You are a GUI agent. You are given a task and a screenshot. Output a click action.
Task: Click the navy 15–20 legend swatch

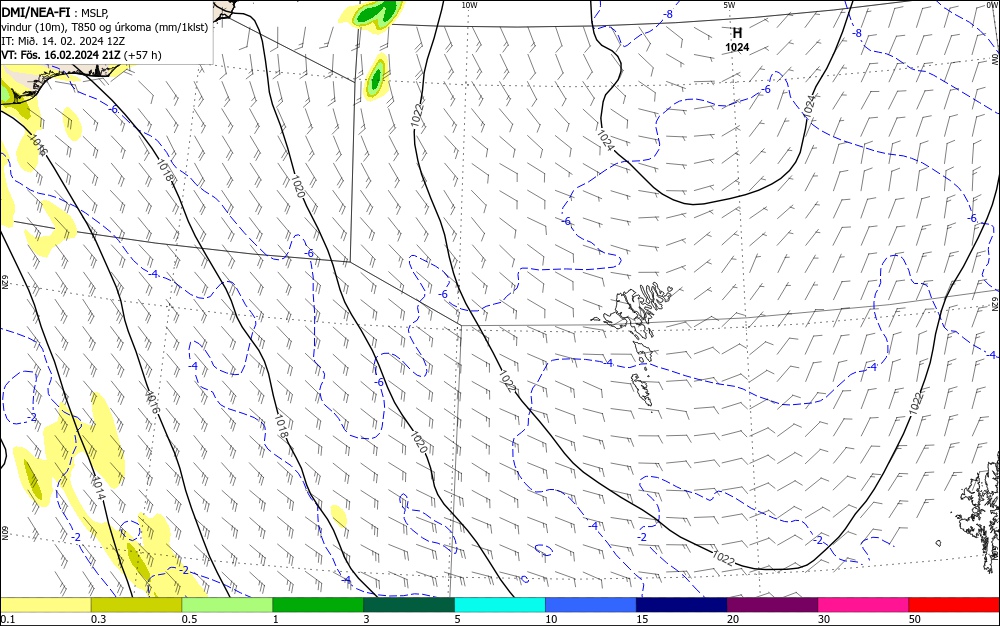point(682,605)
